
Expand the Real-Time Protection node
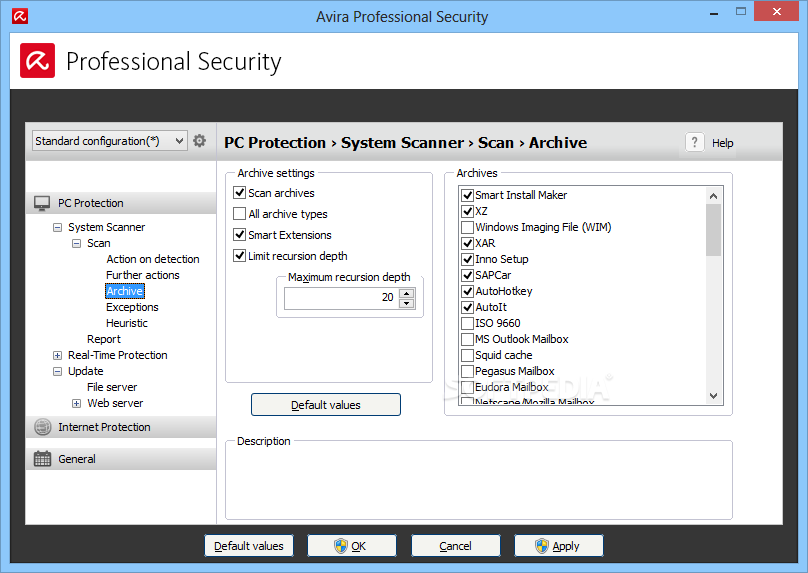(x=57, y=355)
